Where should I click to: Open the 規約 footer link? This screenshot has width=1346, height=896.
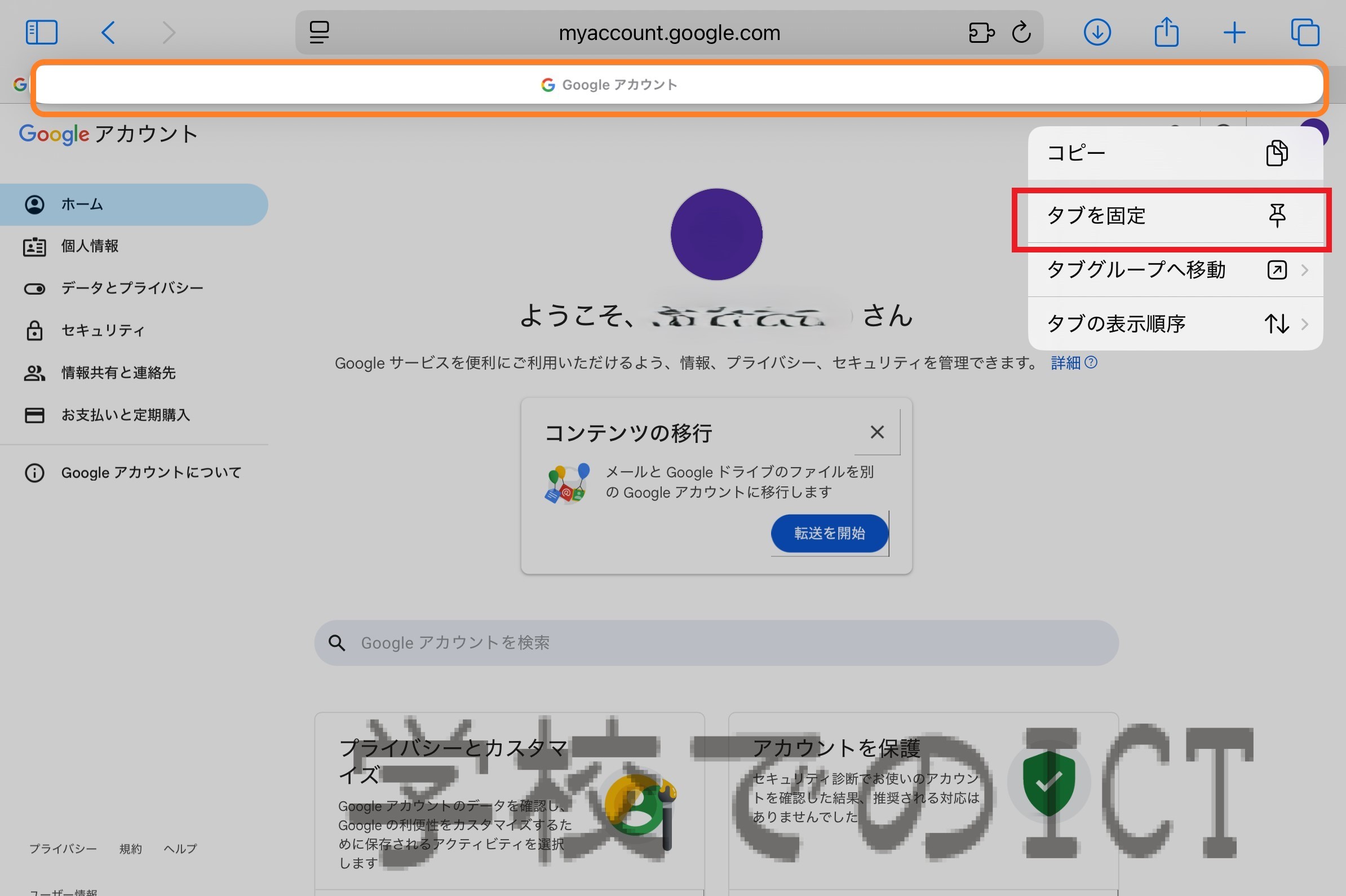point(130,849)
